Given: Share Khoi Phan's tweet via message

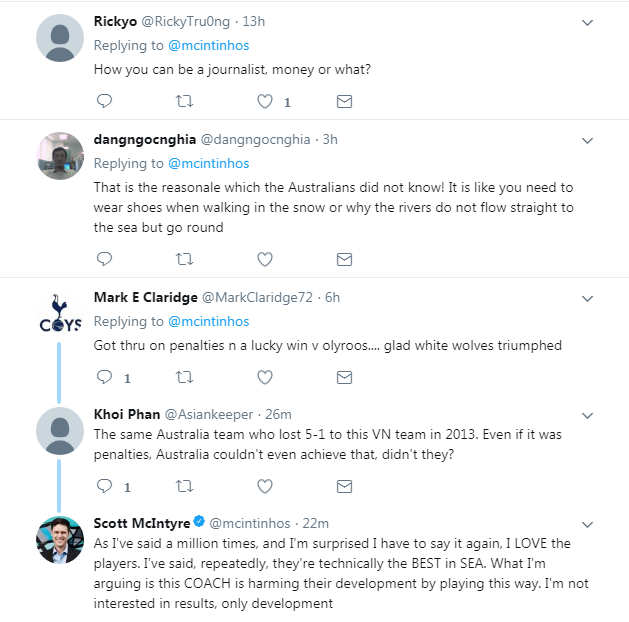Looking at the screenshot, I should pyautogui.click(x=344, y=487).
